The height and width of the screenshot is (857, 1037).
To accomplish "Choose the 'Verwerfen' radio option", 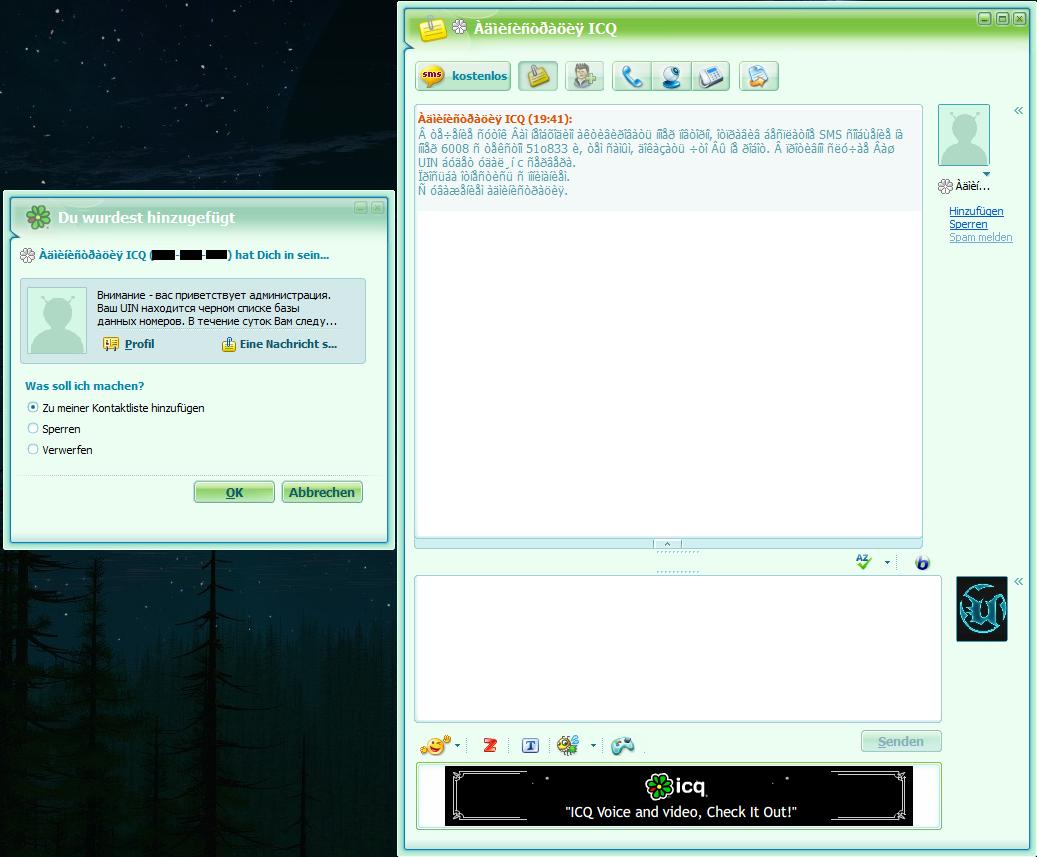I will point(33,450).
